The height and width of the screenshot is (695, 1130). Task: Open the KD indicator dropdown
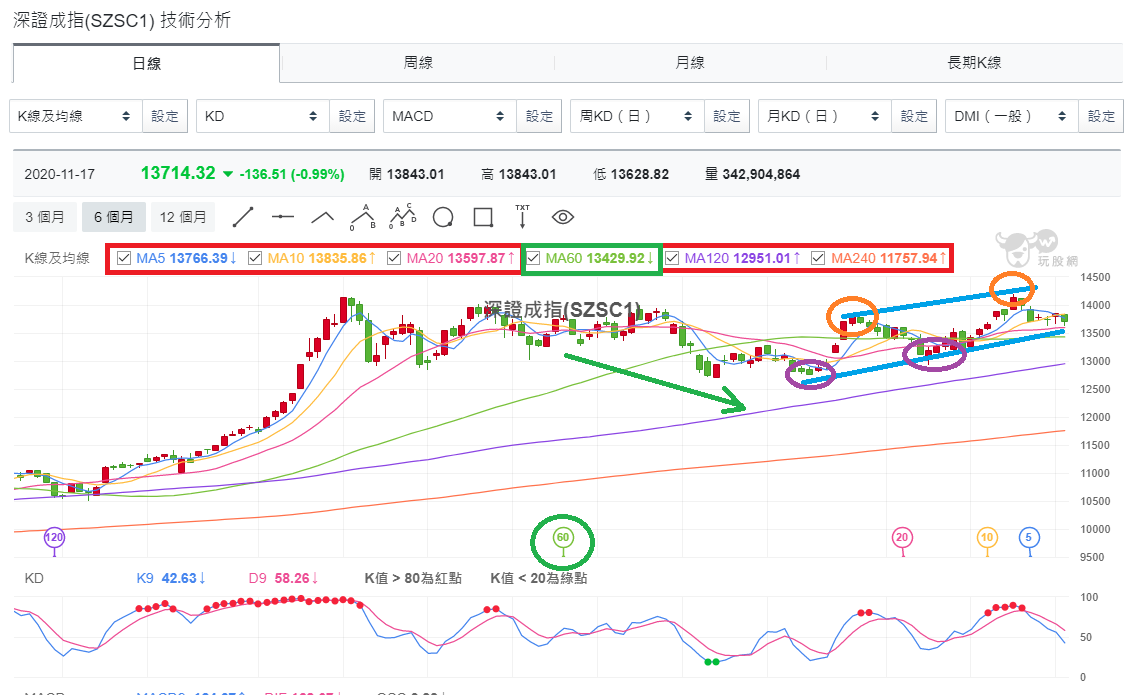(x=263, y=116)
